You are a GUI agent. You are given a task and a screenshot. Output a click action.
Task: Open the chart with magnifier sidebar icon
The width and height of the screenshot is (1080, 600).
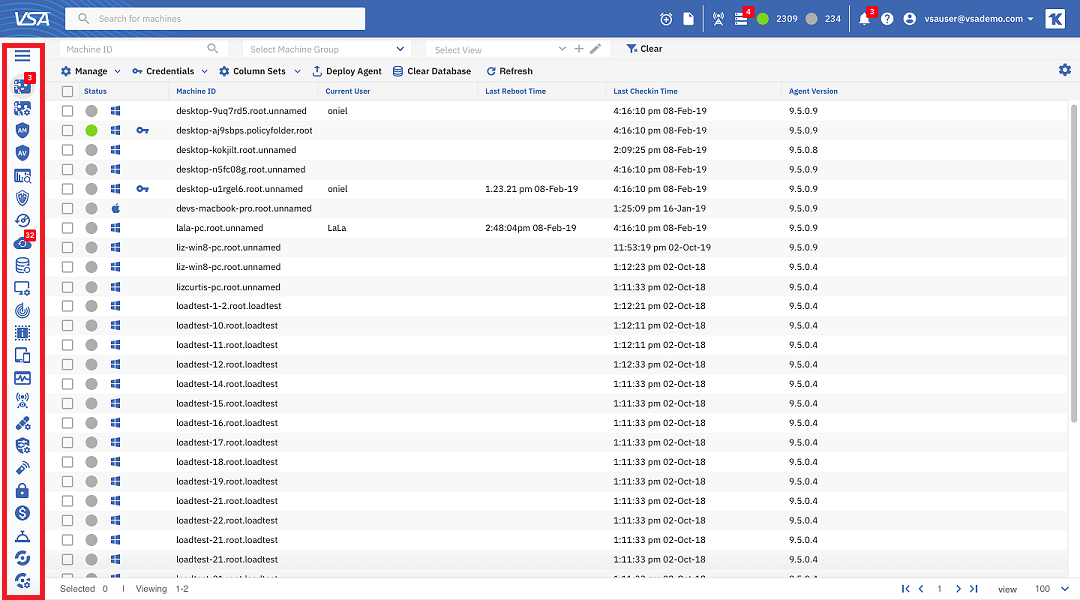click(x=22, y=176)
